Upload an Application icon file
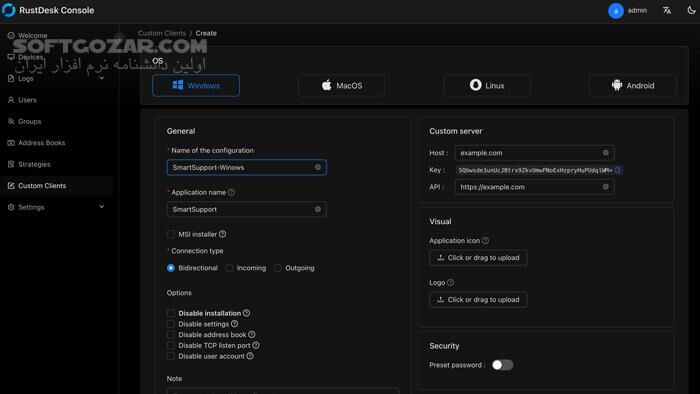This screenshot has height=394, width=700. click(478, 258)
